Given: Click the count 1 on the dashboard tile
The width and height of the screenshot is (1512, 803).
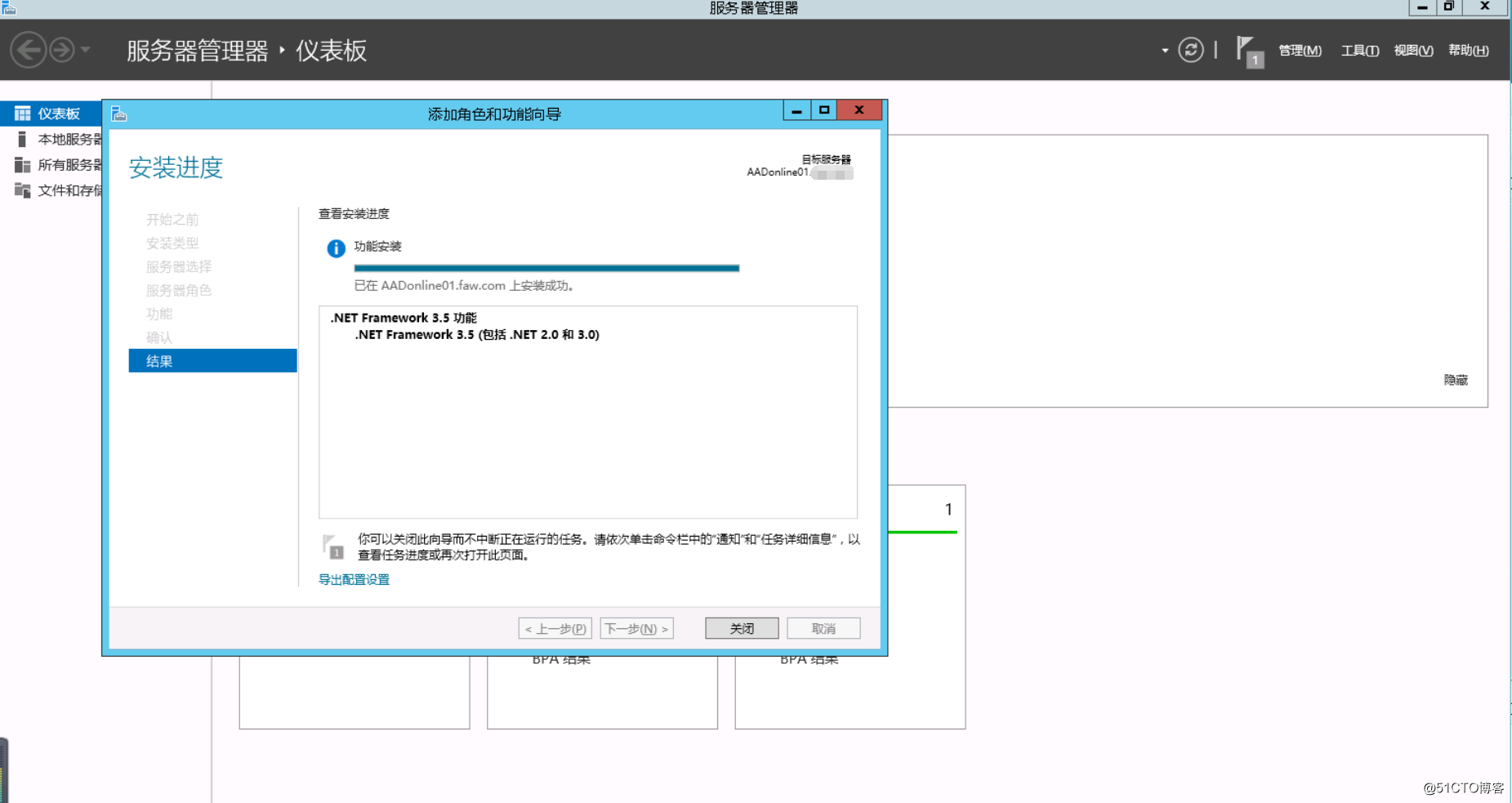Looking at the screenshot, I should pyautogui.click(x=948, y=509).
